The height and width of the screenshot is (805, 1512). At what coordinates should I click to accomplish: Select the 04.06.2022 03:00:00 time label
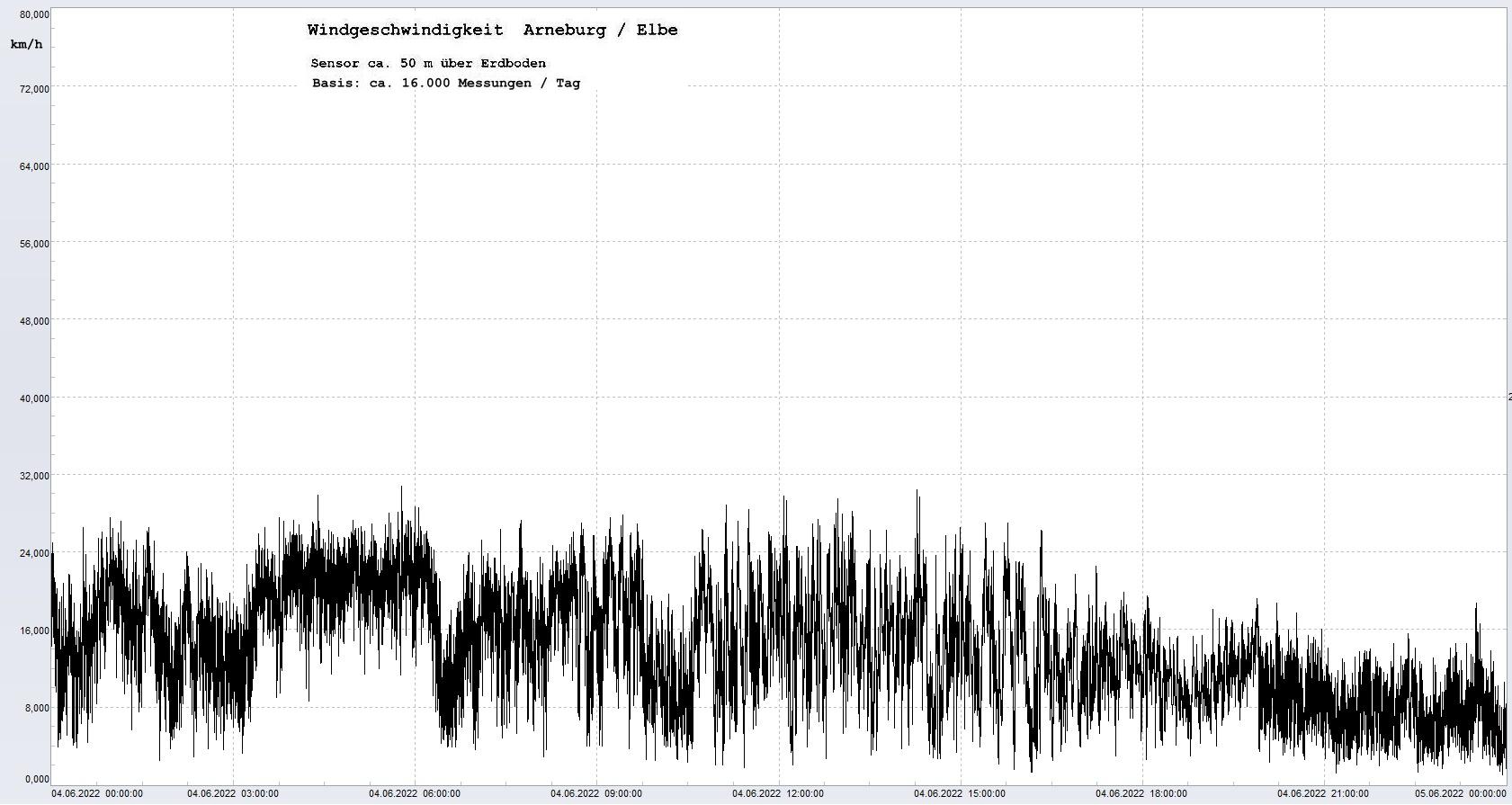pos(233,793)
